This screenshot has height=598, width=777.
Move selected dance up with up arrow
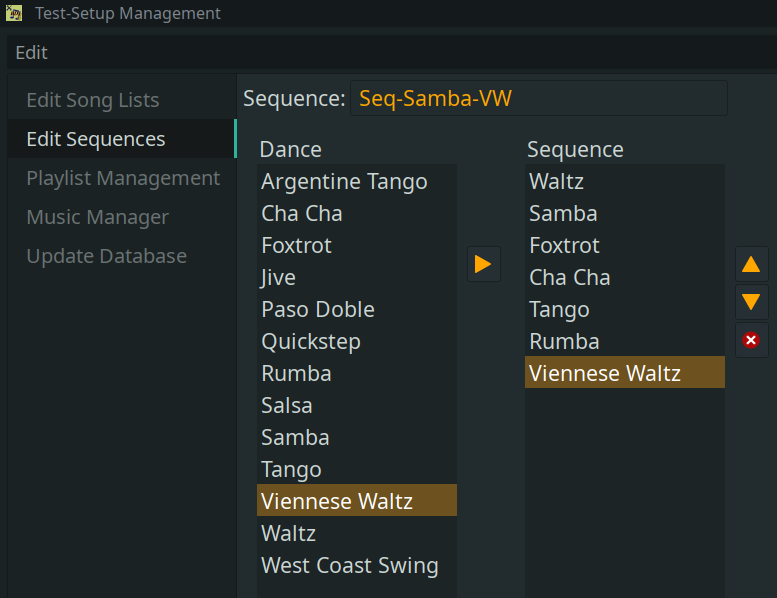click(751, 264)
